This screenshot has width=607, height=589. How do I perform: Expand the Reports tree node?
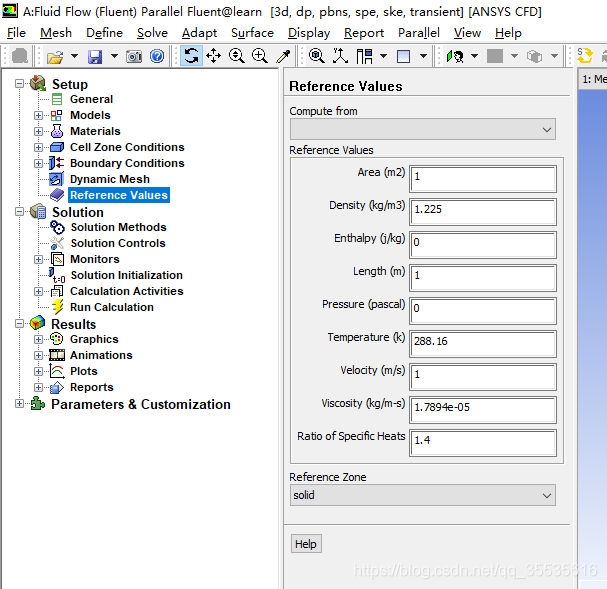pos(38,387)
